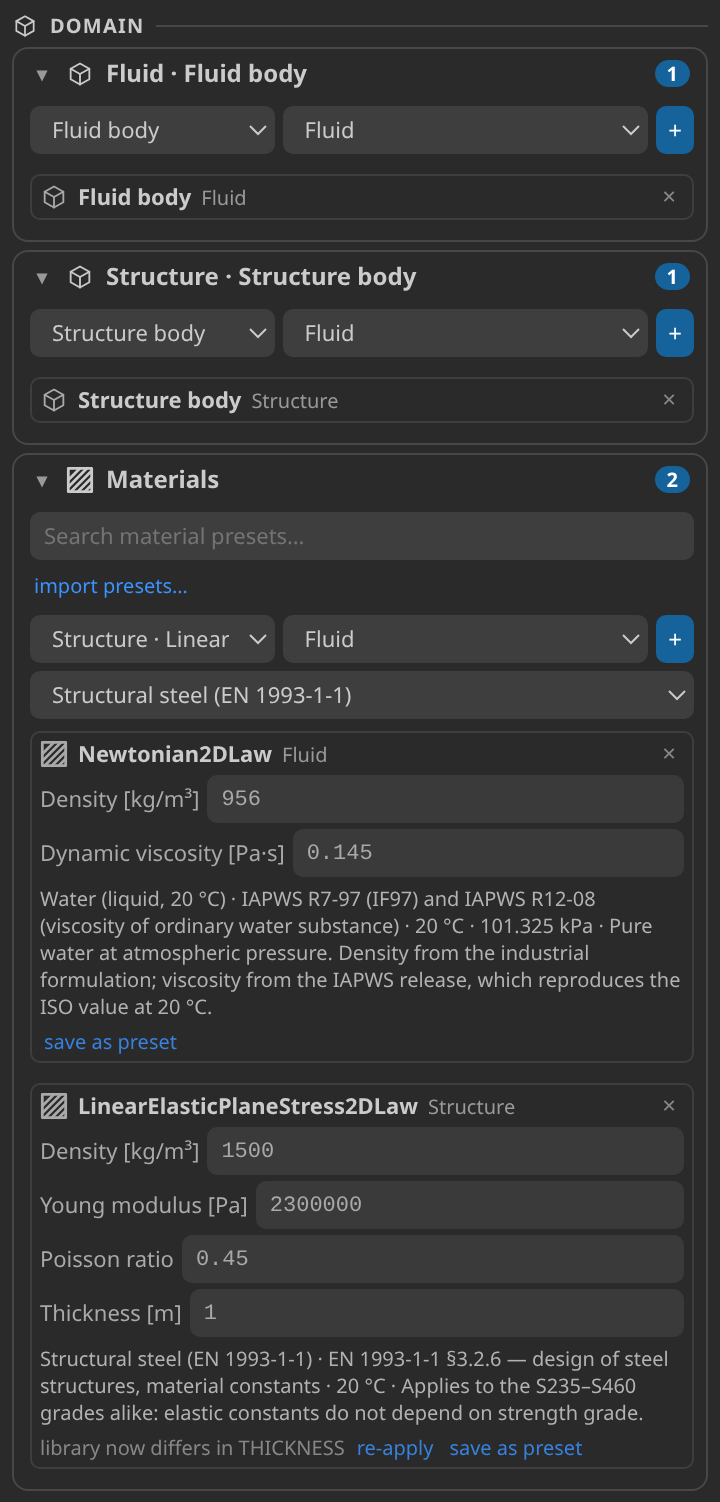Click 'library now differs in THICKNESS' text

point(192,1448)
